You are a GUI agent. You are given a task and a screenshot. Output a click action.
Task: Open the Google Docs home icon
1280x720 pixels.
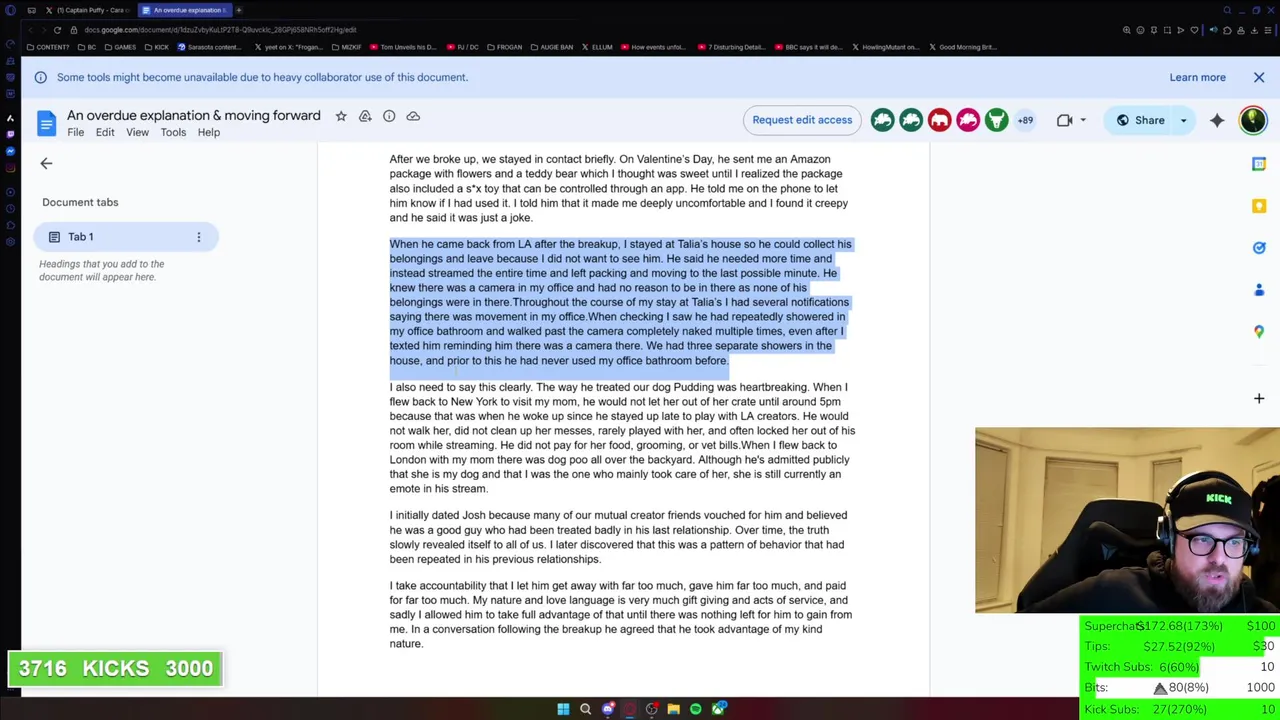click(x=46, y=123)
